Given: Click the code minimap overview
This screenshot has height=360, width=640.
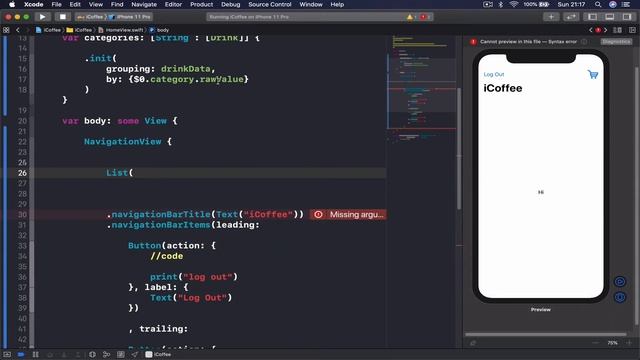Looking at the screenshot, I should tap(421, 90).
